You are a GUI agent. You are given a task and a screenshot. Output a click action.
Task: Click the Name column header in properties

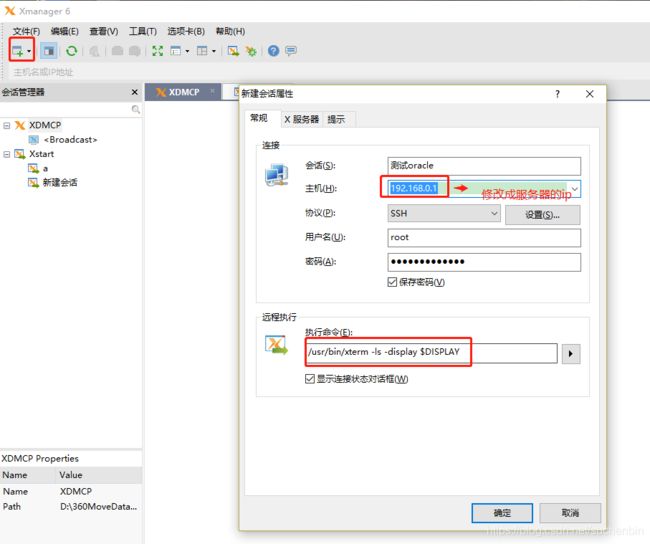pyautogui.click(x=27, y=475)
